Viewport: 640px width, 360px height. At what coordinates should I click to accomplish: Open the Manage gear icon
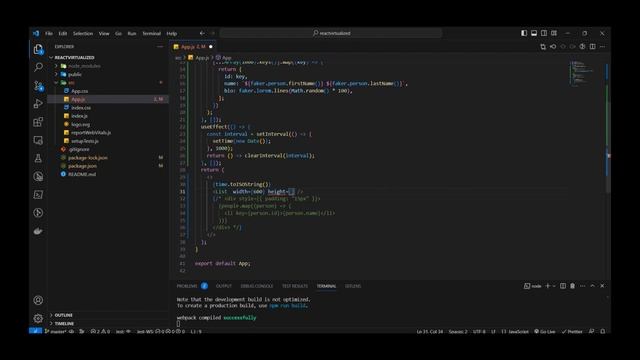(x=38, y=318)
